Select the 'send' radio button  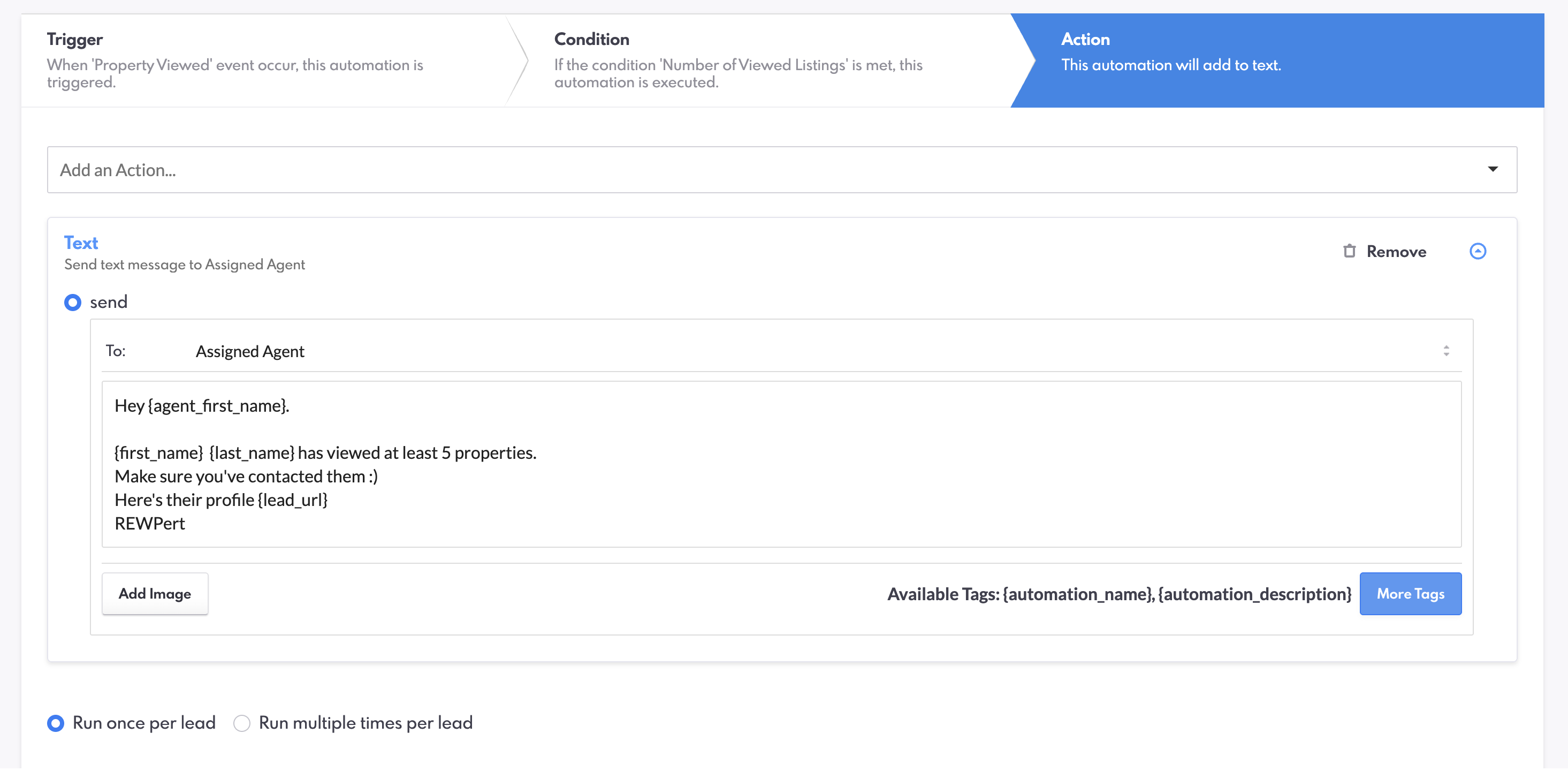coord(73,303)
